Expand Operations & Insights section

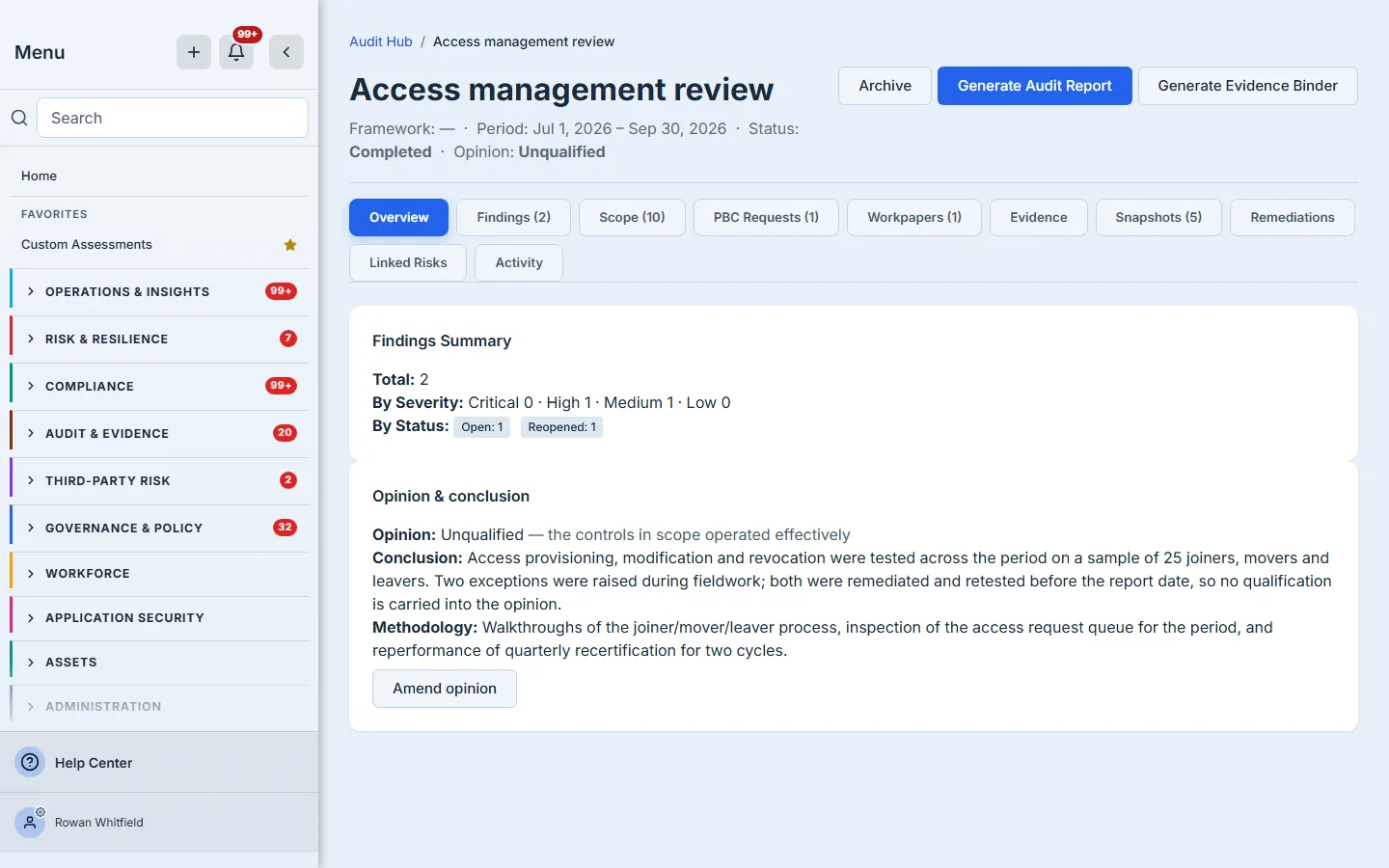[x=159, y=291]
